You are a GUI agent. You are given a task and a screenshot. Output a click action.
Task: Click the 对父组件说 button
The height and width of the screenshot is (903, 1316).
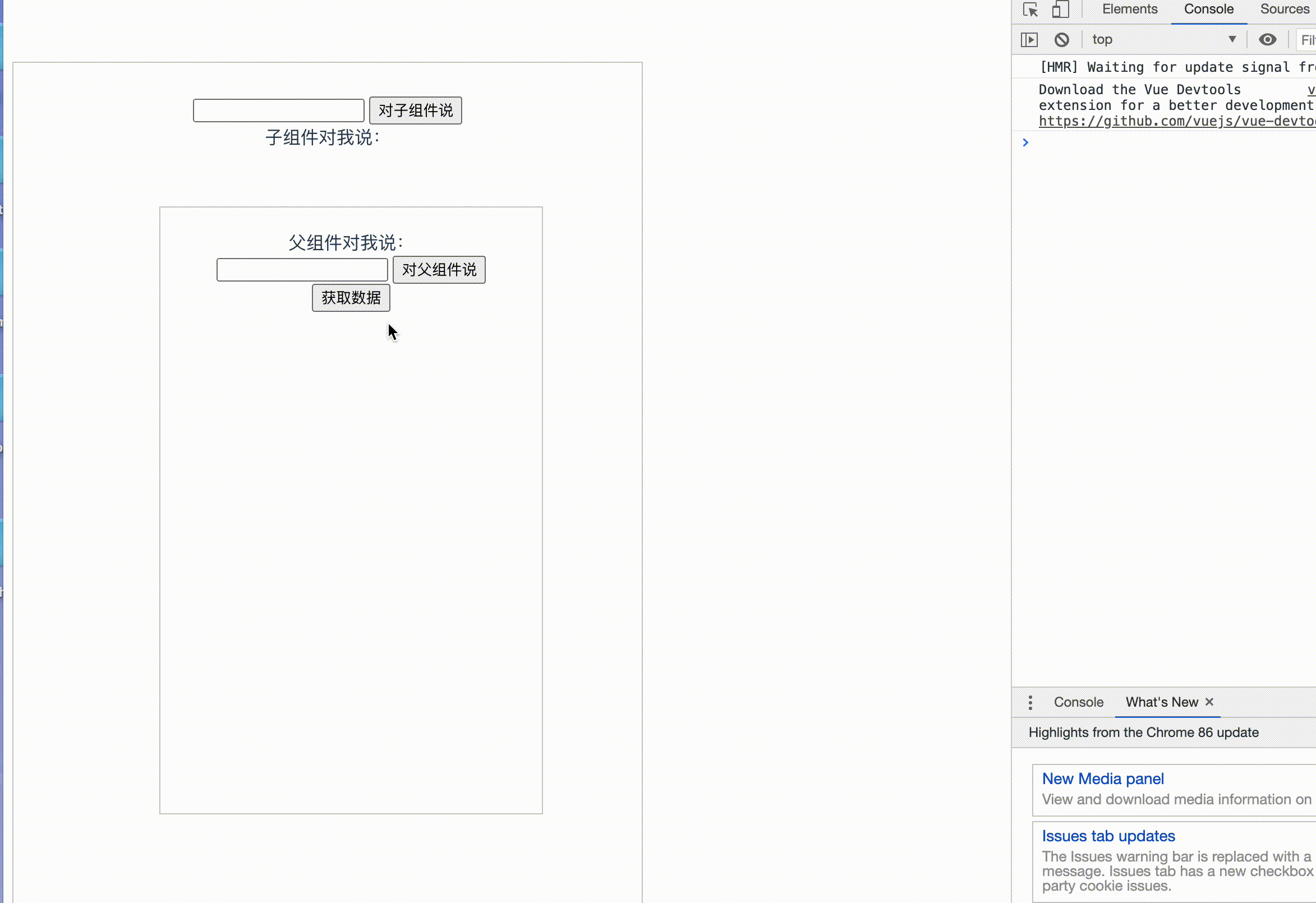[x=439, y=270]
